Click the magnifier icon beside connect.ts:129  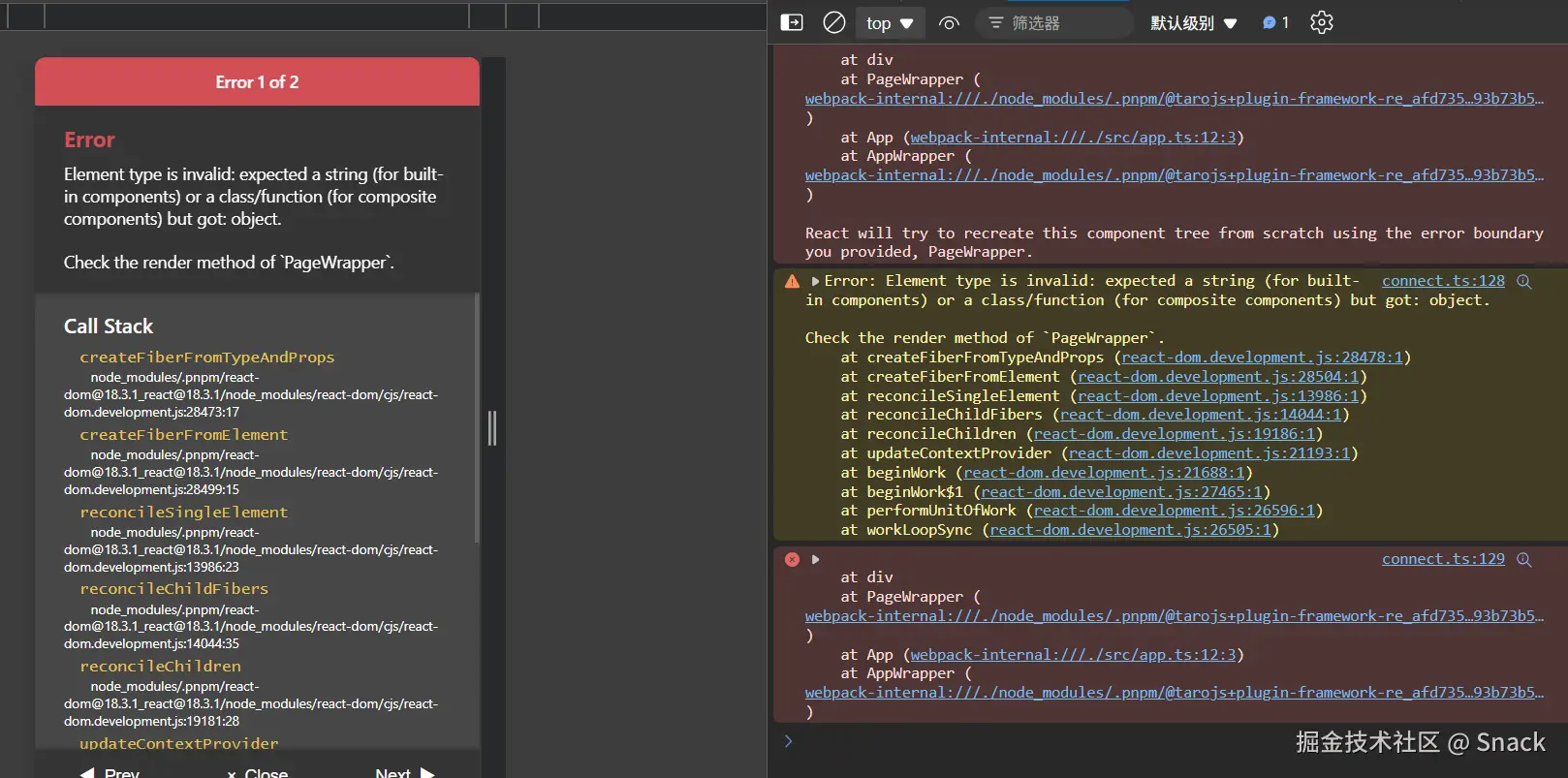pos(1523,559)
